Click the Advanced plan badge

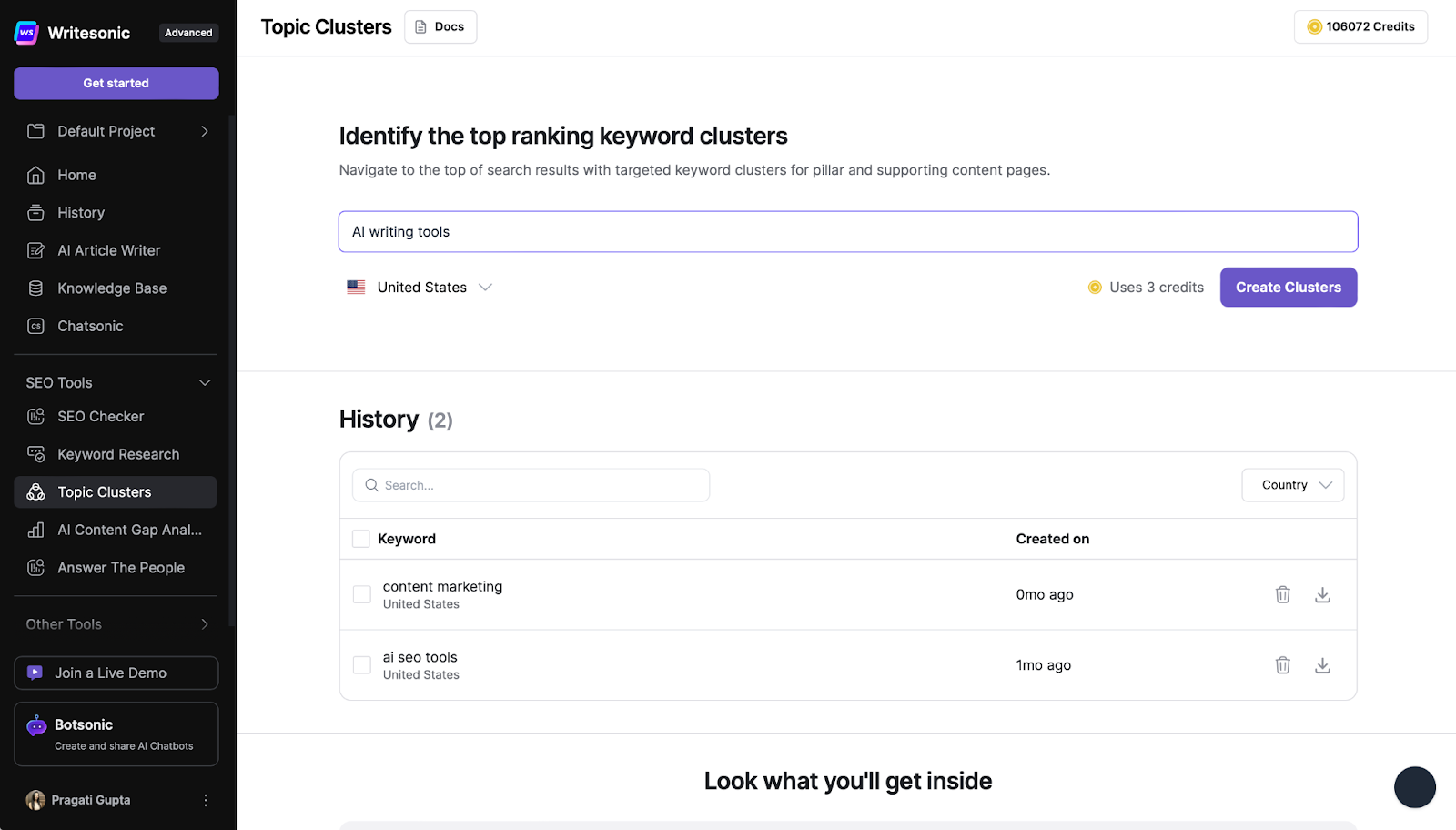188,33
